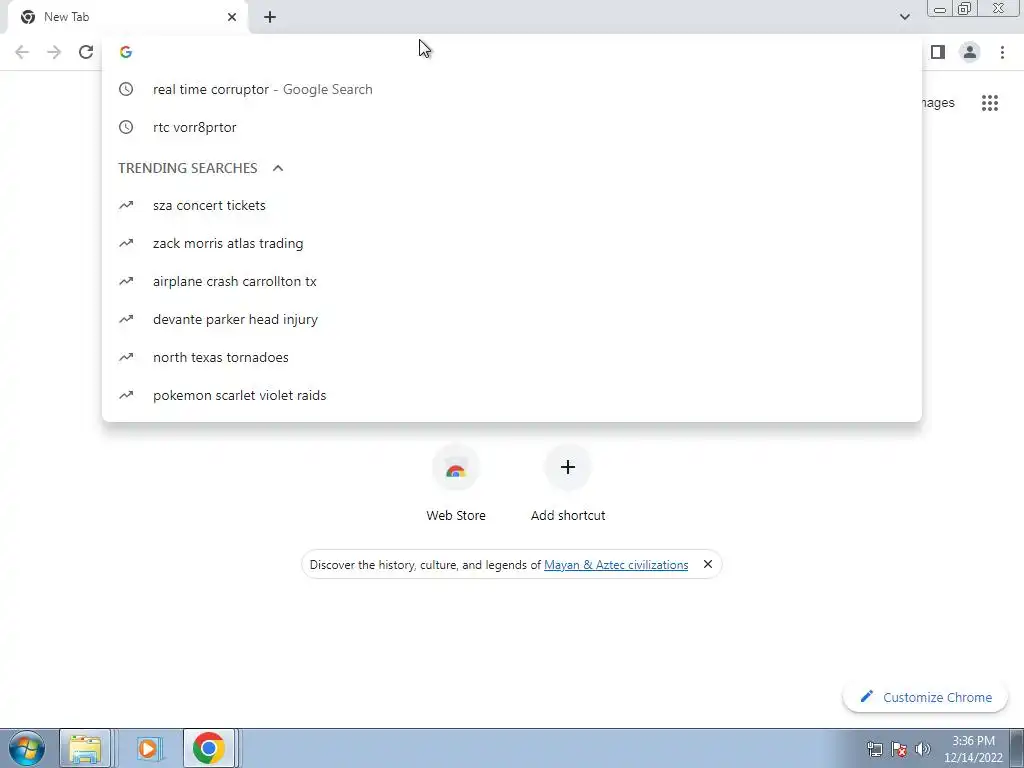Viewport: 1024px width, 768px height.
Task: Pick 'north texas tornadoes' trending search
Action: (512, 357)
